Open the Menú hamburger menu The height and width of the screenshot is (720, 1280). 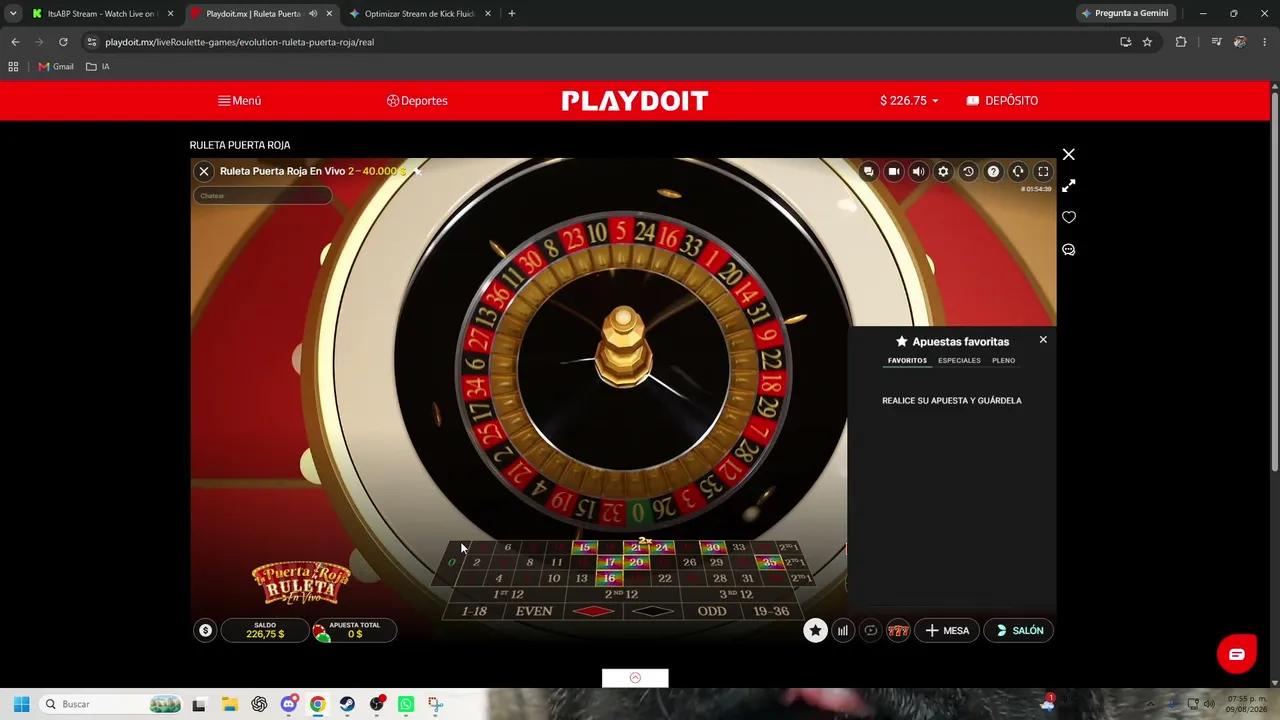click(240, 101)
